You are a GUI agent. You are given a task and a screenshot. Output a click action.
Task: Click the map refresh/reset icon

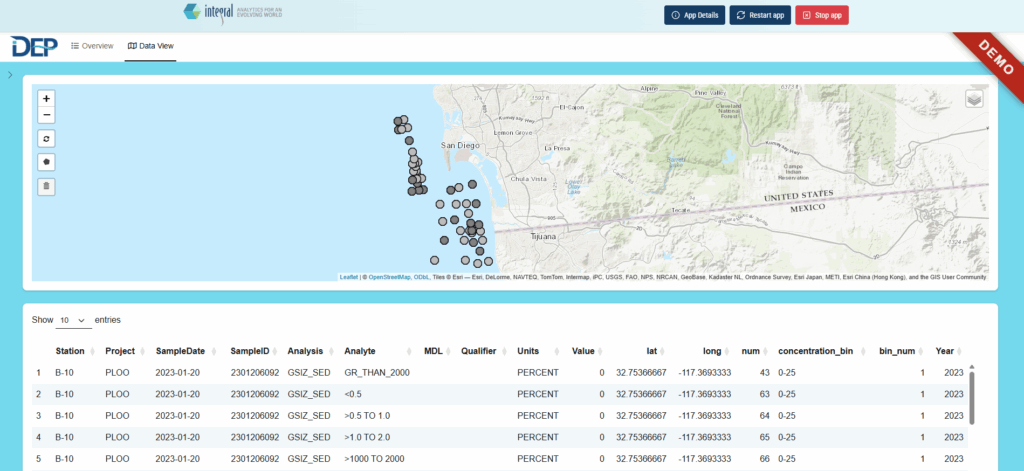click(x=47, y=138)
